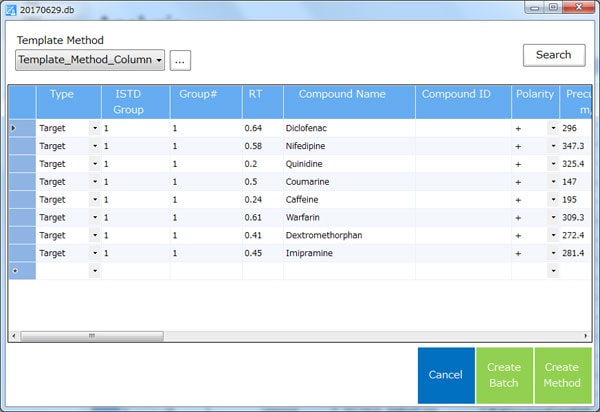Click the Search button
600x412 pixels.
coord(553,55)
